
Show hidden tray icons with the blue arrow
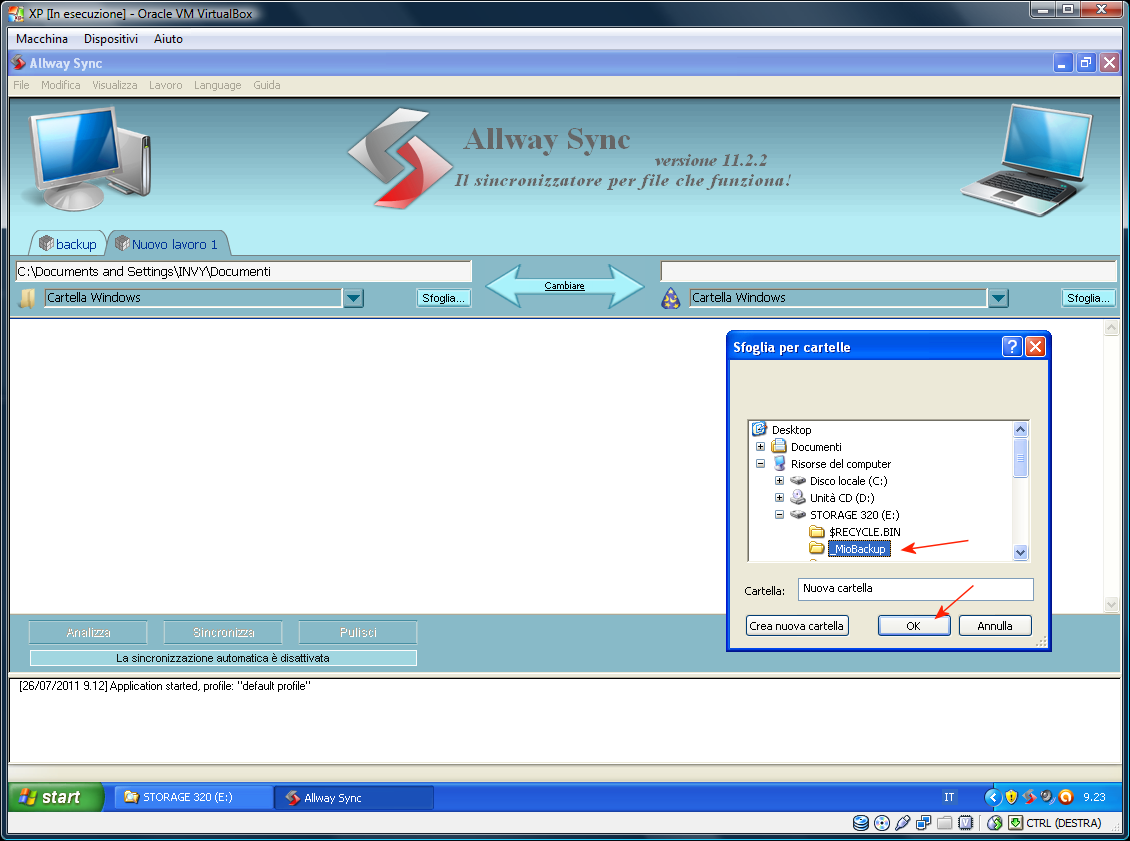[x=992, y=797]
